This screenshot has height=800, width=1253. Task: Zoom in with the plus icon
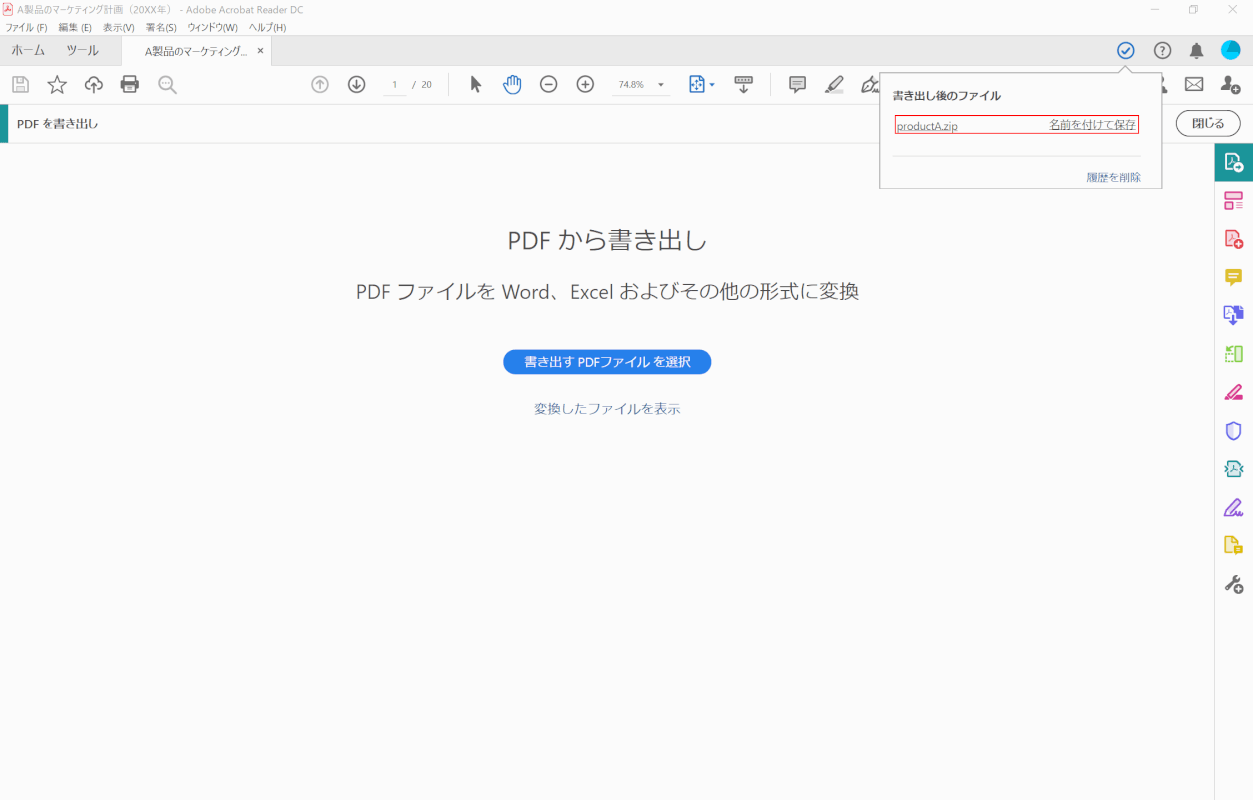(585, 85)
